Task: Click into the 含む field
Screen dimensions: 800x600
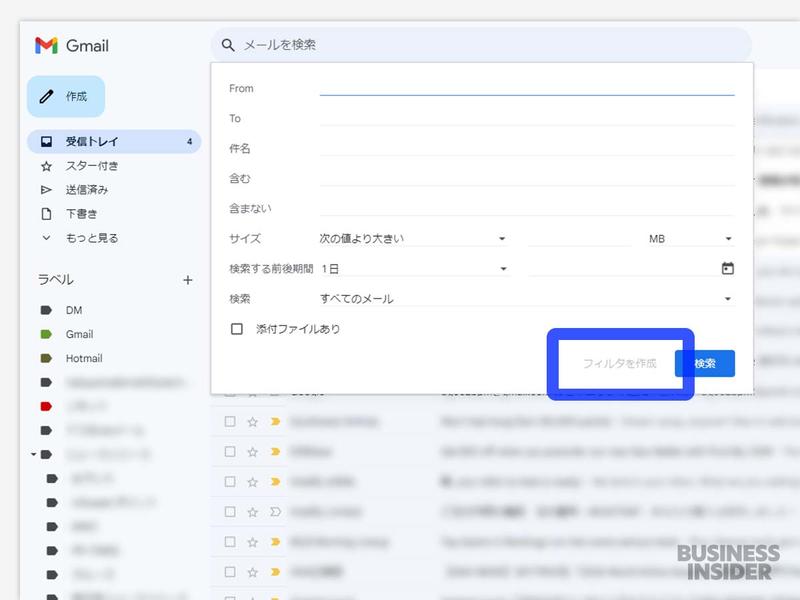Action: 527,178
